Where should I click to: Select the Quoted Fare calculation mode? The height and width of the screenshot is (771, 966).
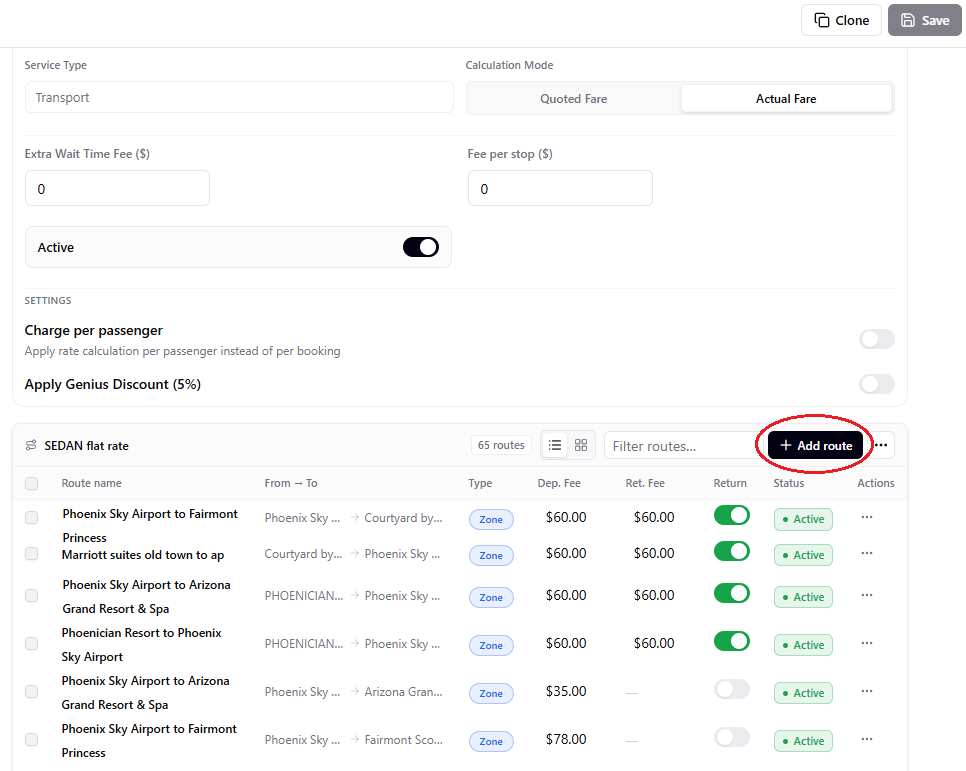574,99
